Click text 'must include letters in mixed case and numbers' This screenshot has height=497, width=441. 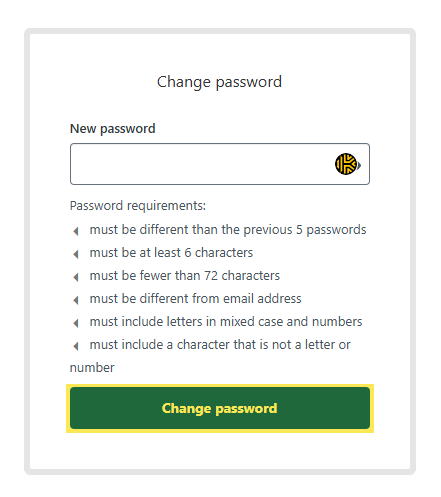point(226,322)
